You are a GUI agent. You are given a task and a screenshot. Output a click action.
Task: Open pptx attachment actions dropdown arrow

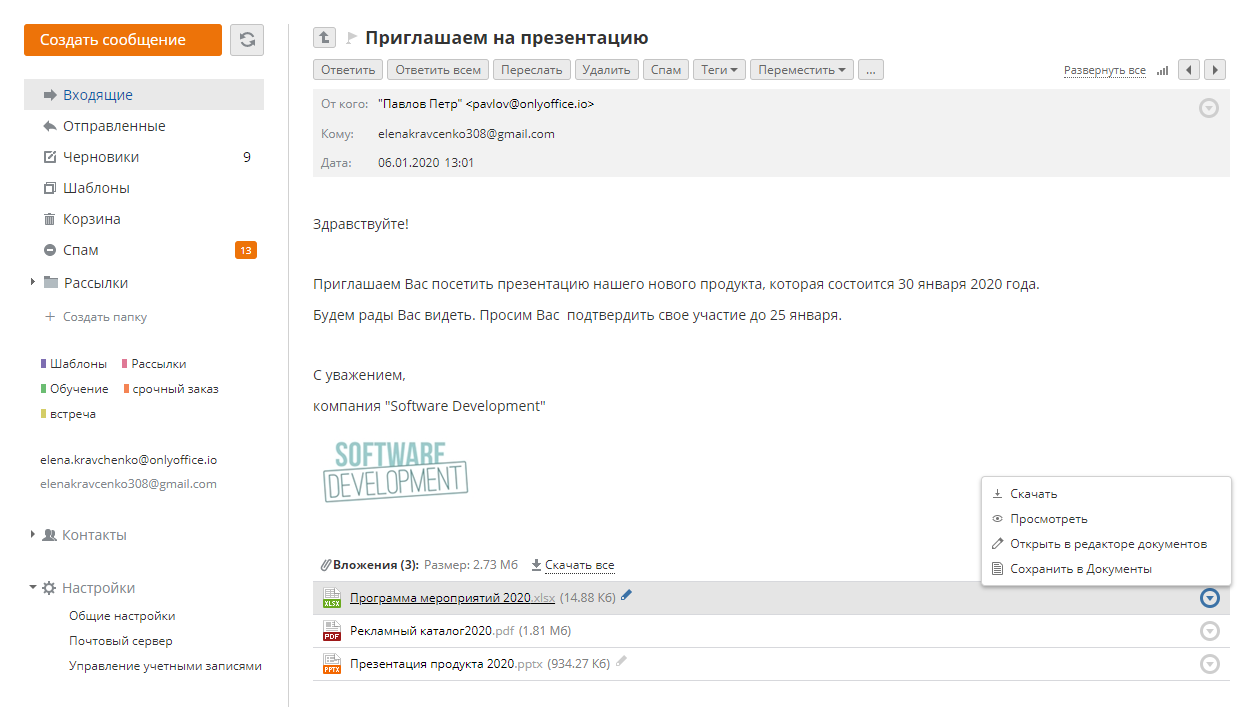[1210, 664]
